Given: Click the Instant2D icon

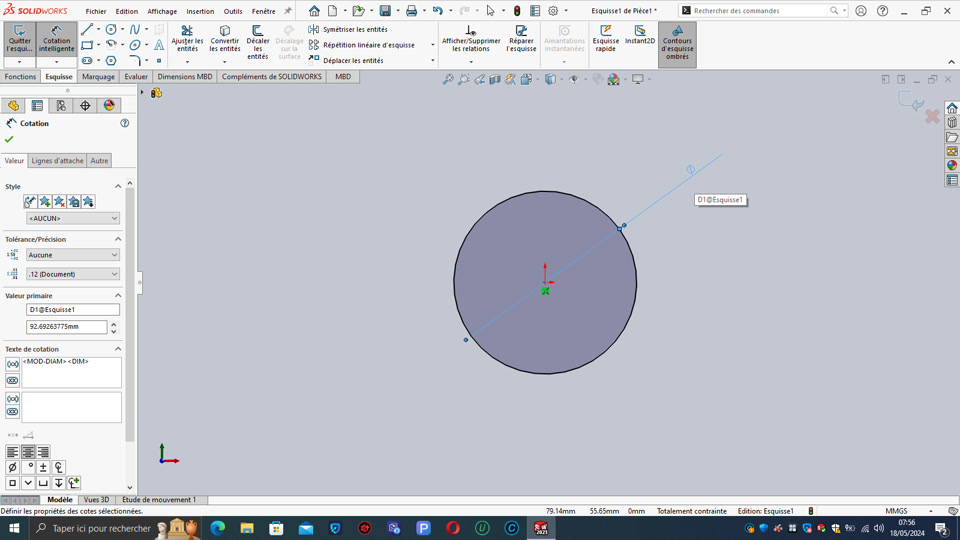Looking at the screenshot, I should 640,36.
